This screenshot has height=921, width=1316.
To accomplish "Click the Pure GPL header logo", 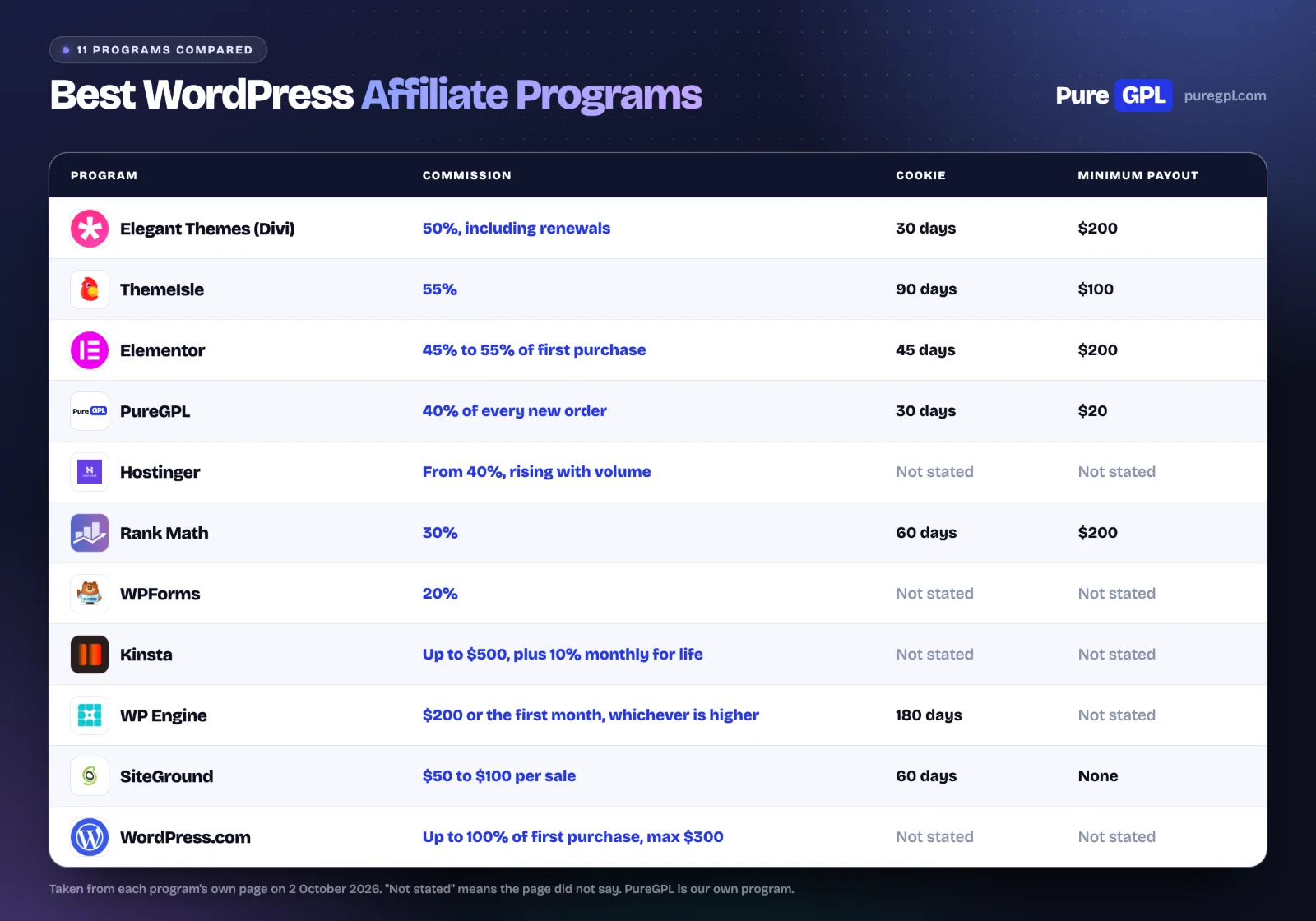I will point(1114,95).
